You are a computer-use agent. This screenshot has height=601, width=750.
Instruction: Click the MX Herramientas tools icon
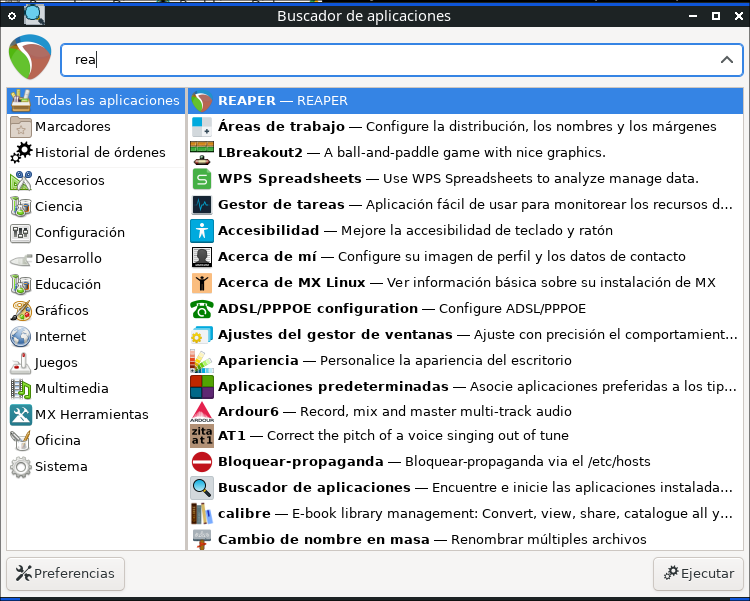click(21, 414)
